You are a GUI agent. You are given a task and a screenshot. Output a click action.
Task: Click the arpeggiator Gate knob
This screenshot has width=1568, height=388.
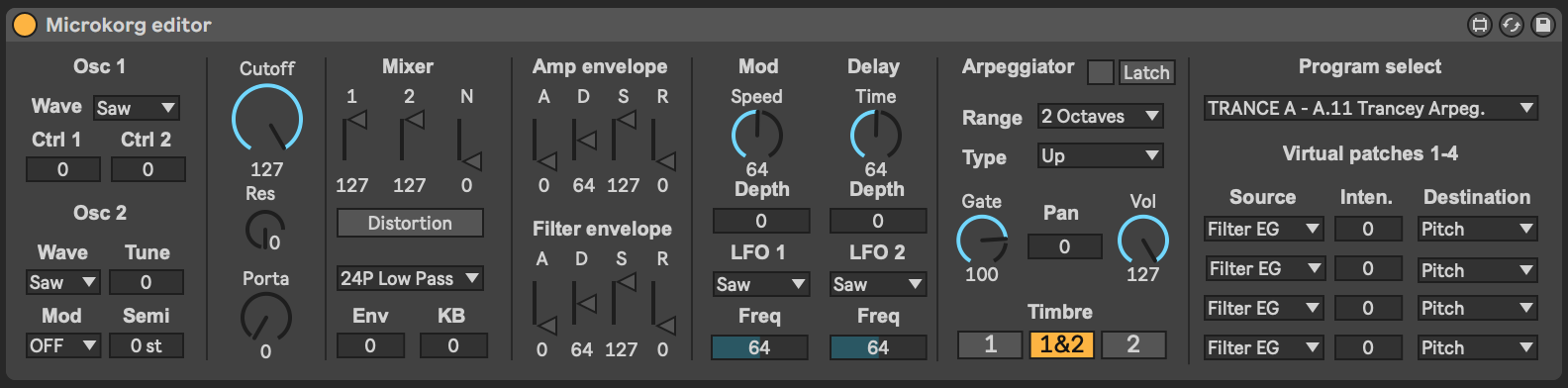point(982,239)
